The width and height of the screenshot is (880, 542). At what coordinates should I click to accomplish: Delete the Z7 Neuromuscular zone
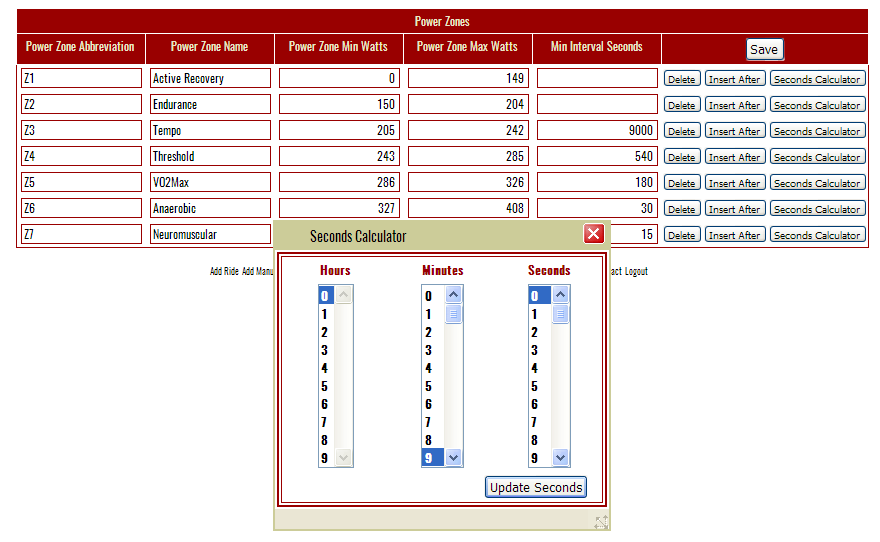(x=681, y=235)
